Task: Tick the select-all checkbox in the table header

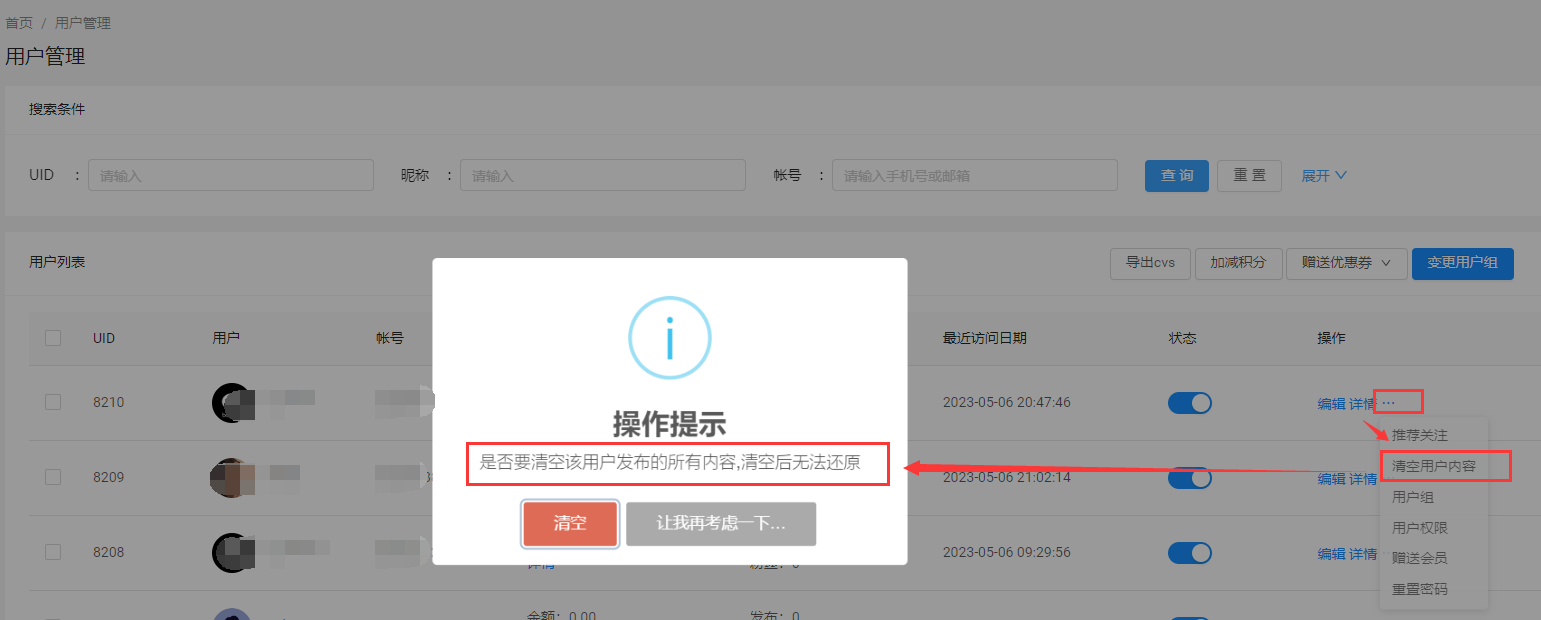Action: pos(53,339)
